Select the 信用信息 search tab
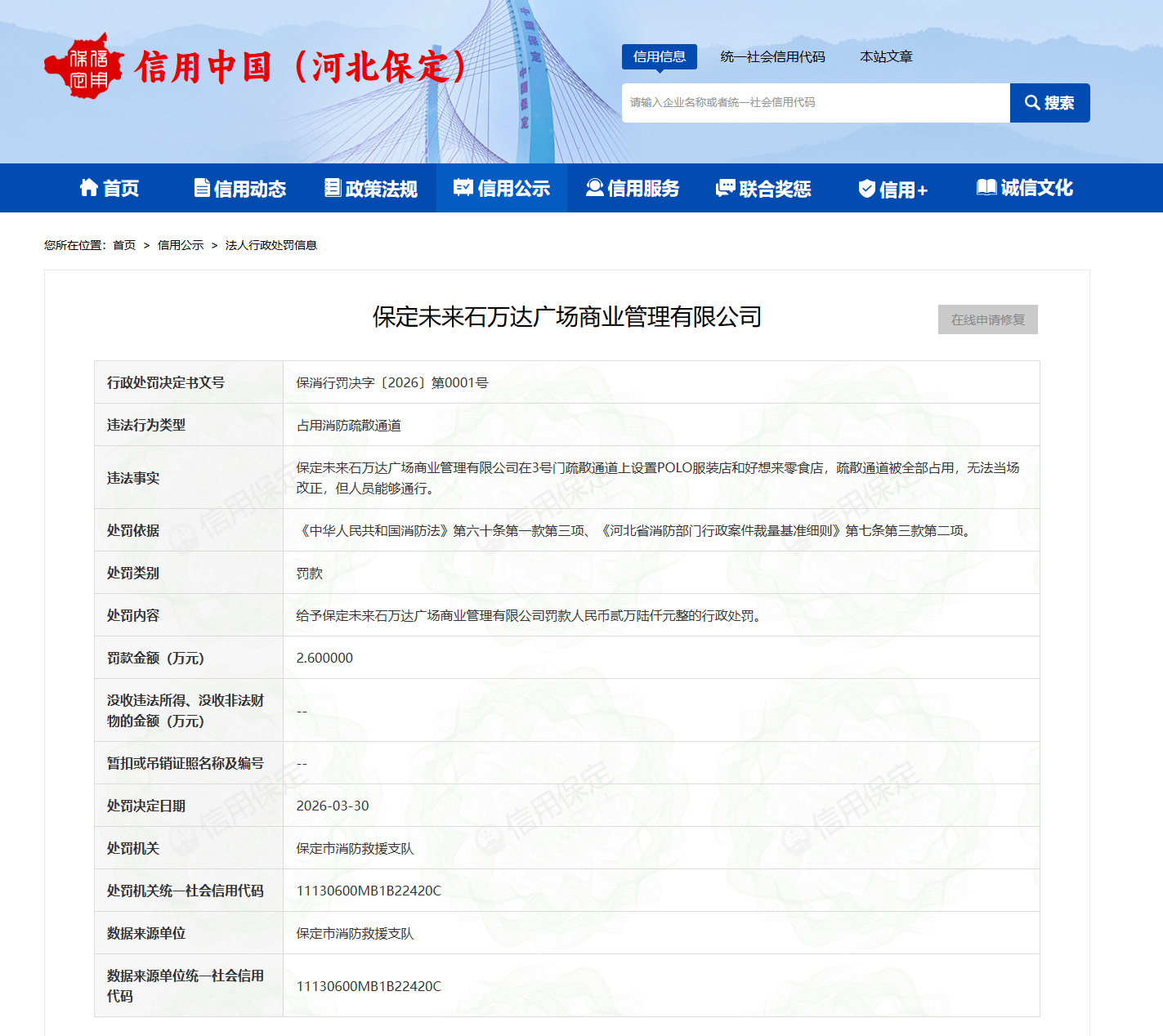 point(659,56)
